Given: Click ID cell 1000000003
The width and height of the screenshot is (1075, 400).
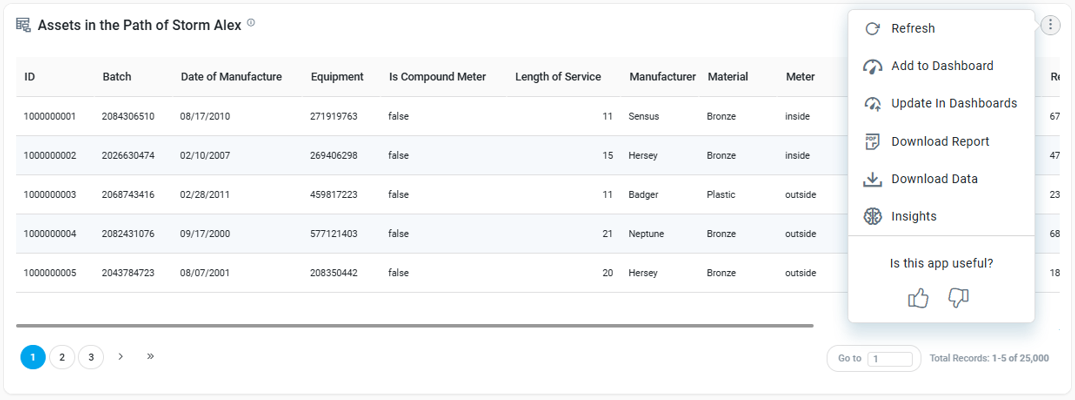Looking at the screenshot, I should 49,195.
